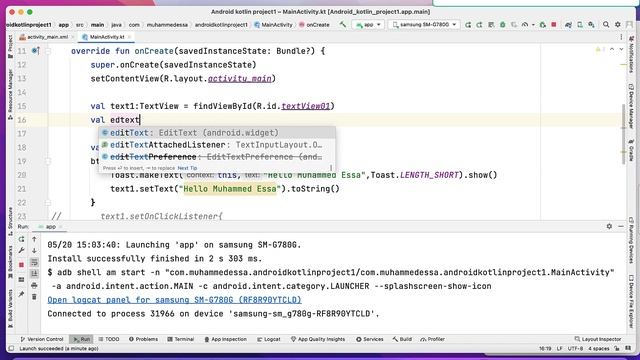Click red Stop icon in Run panel
The height and width of the screenshot is (360, 640).
tap(22, 265)
